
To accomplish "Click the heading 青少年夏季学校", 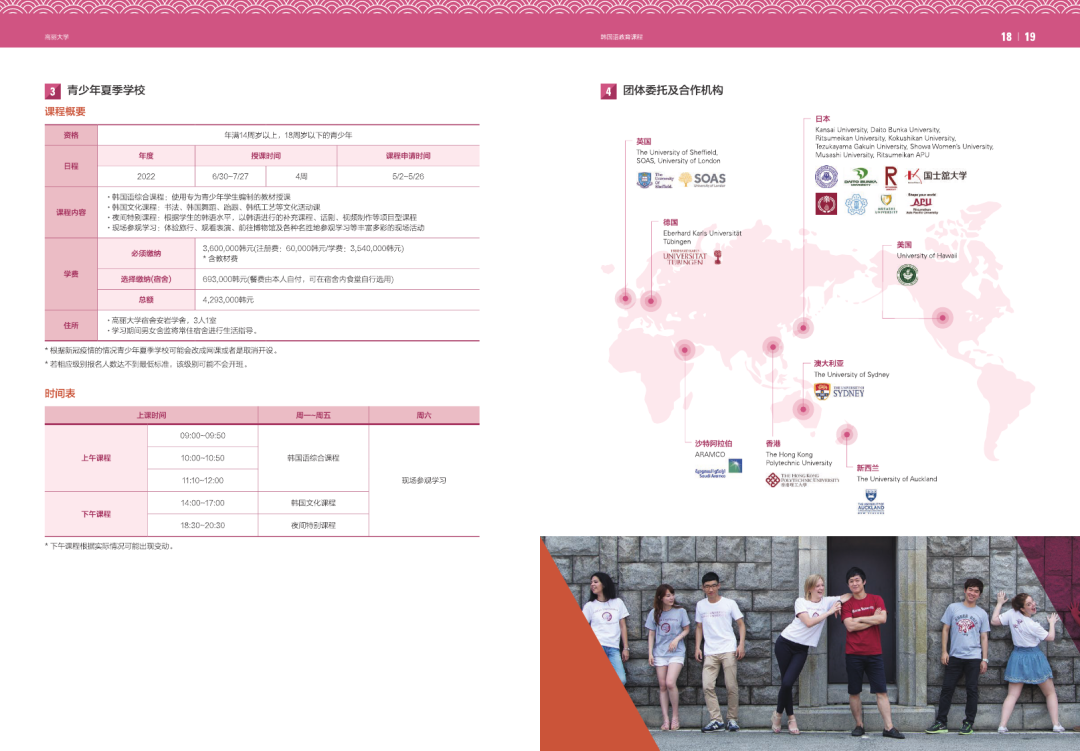I will [106, 90].
